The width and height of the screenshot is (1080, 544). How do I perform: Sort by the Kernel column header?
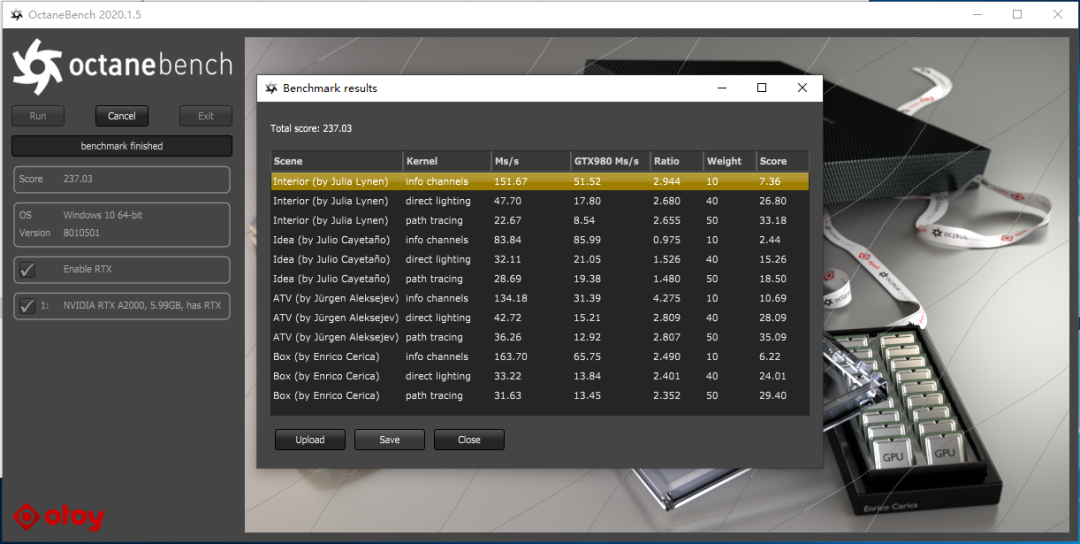coord(447,161)
